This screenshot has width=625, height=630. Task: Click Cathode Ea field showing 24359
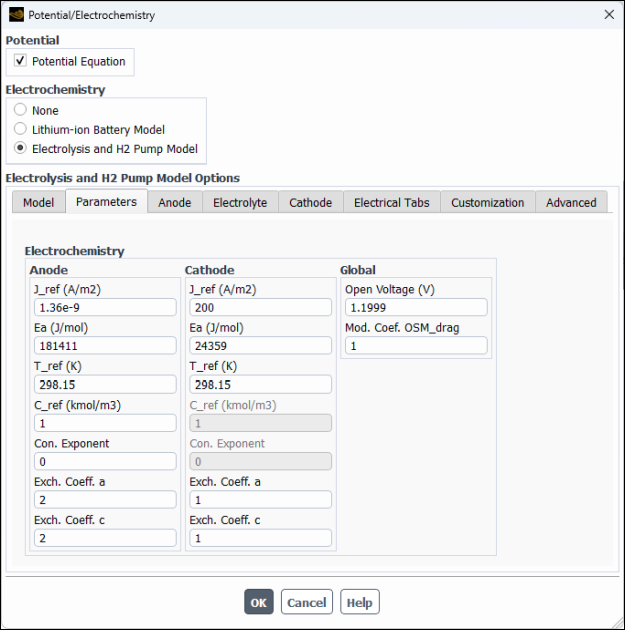[261, 346]
